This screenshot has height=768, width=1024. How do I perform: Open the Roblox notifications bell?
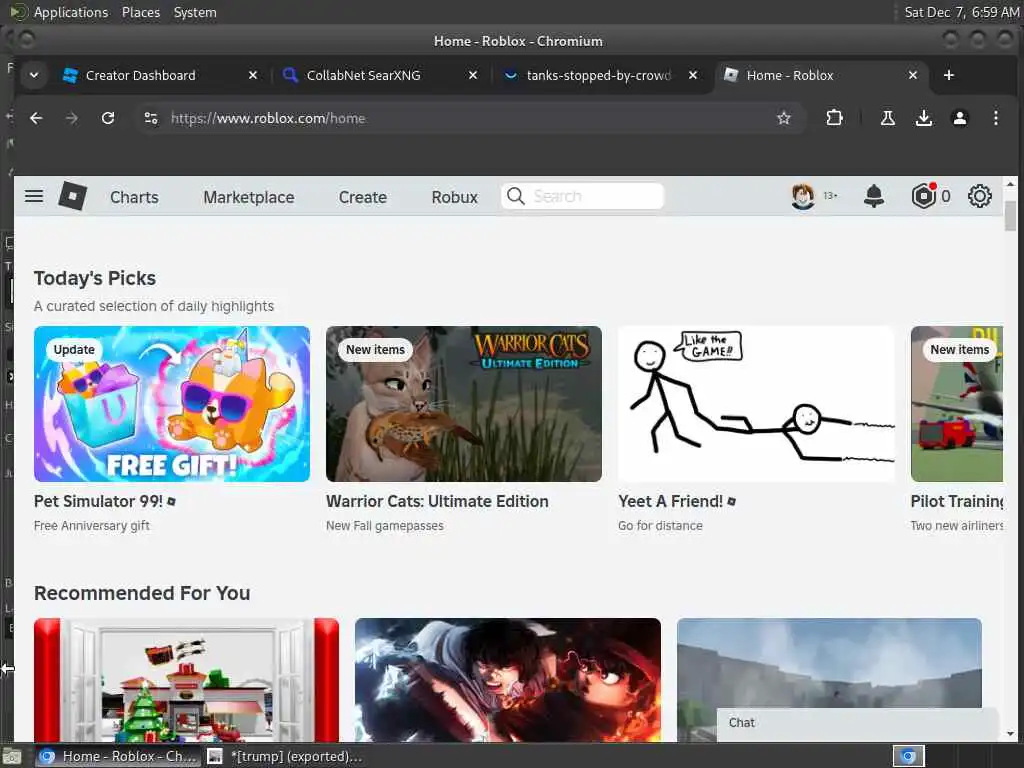point(874,196)
